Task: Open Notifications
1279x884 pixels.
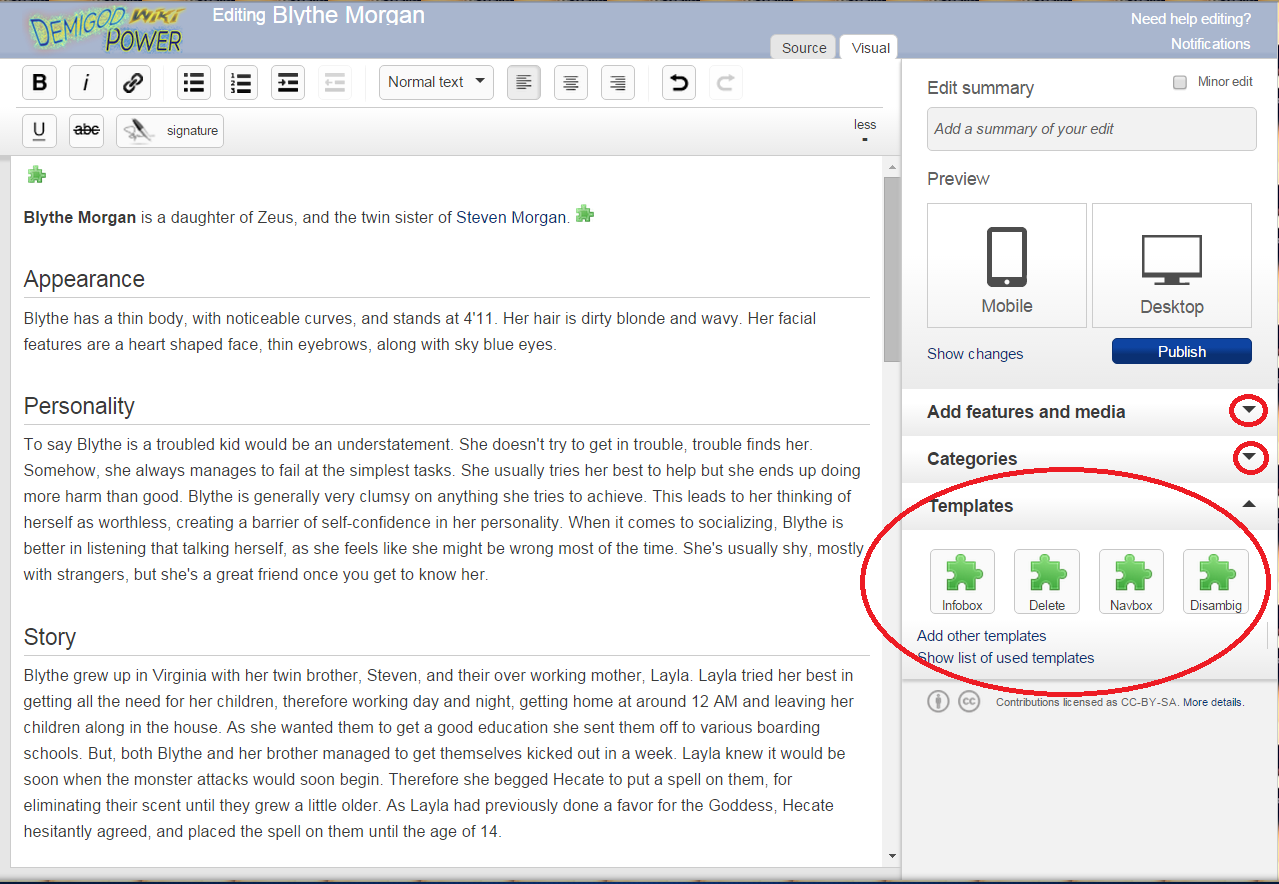Action: (1211, 44)
